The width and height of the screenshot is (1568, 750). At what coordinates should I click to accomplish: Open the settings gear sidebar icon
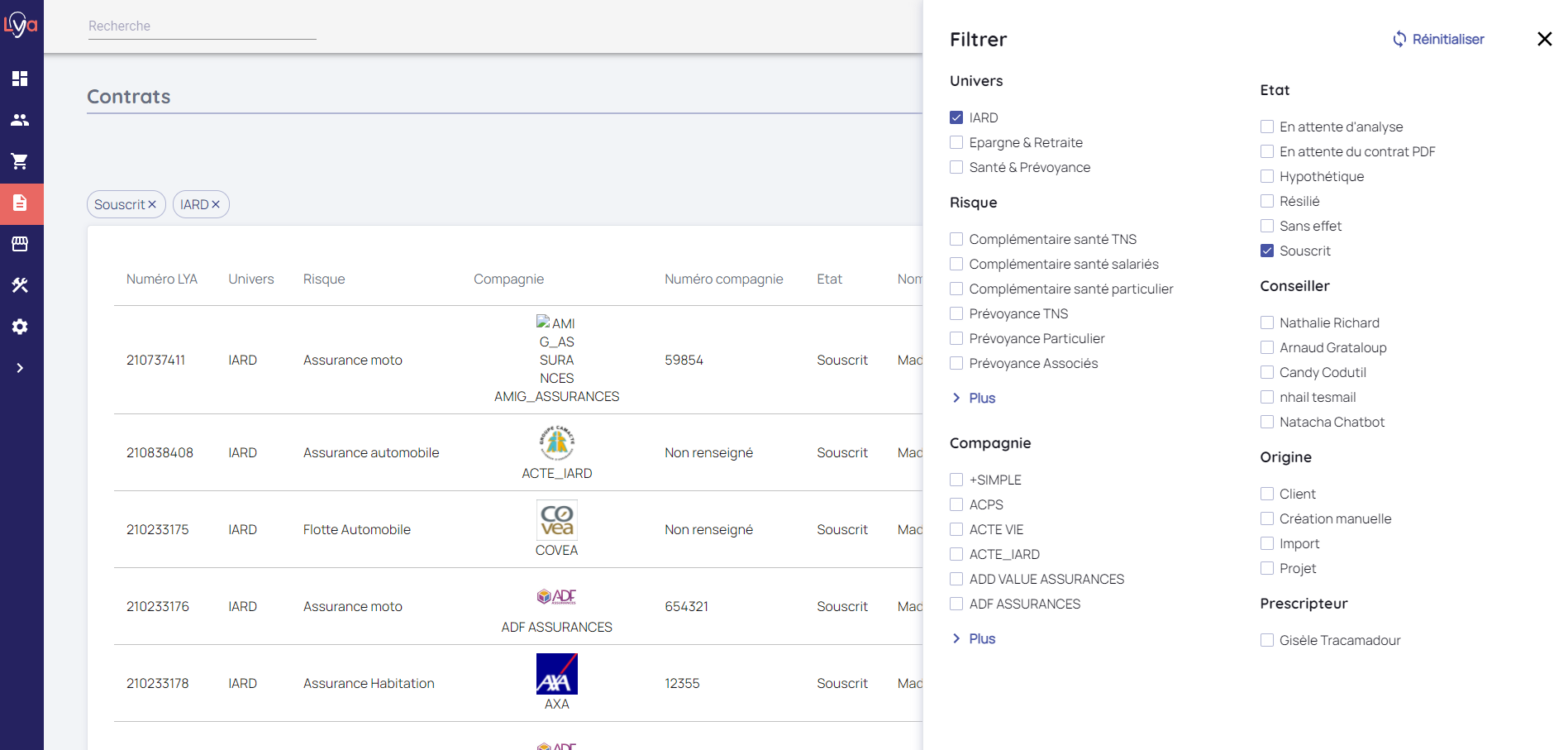point(20,327)
